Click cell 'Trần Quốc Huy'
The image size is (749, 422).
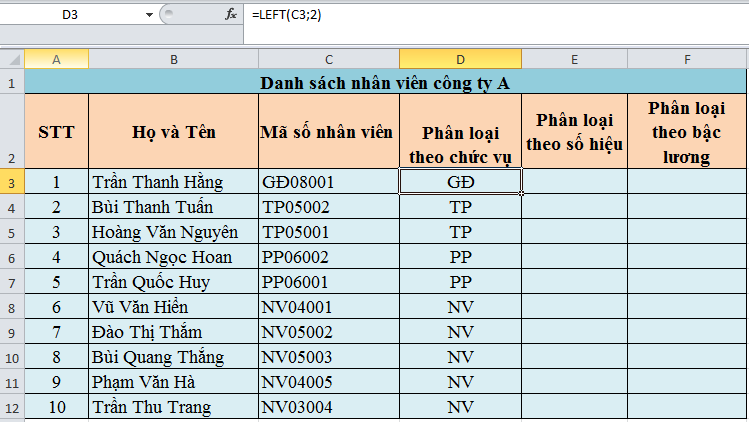[173, 281]
